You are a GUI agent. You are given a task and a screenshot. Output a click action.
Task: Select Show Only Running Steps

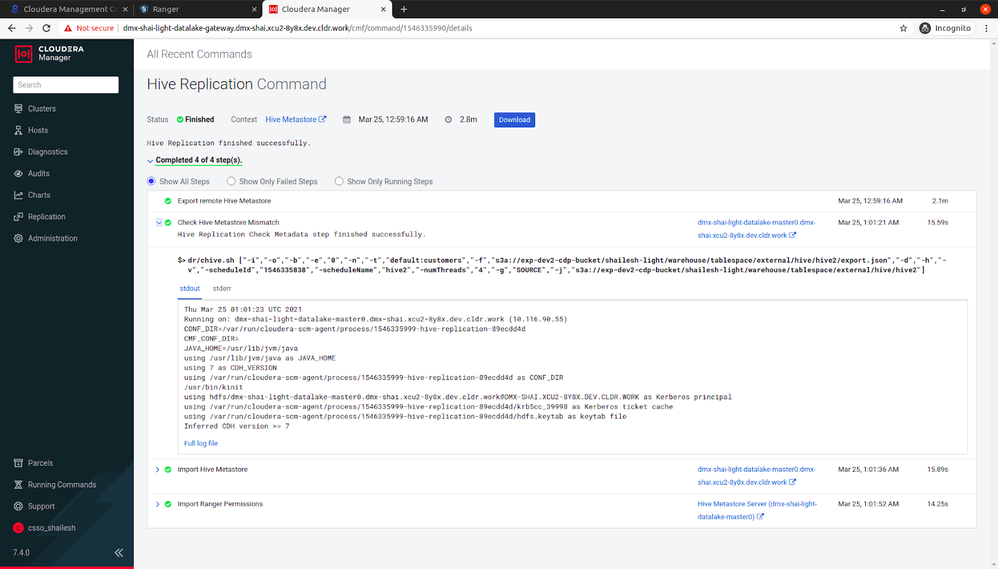point(384,181)
